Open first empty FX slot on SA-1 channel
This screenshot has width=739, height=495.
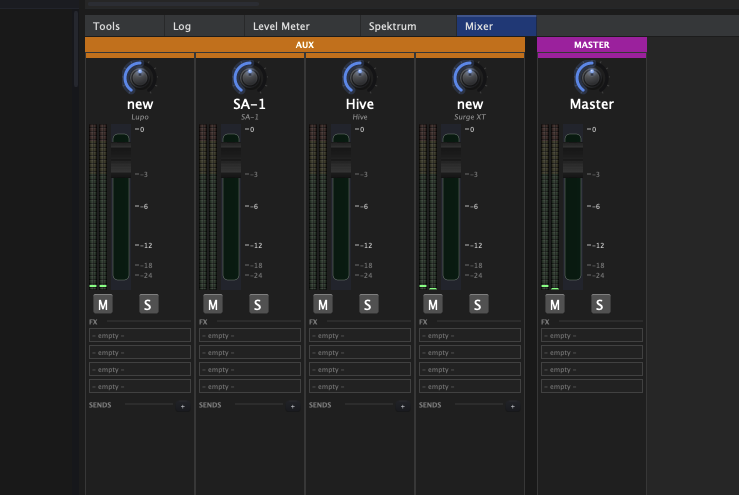click(250, 335)
